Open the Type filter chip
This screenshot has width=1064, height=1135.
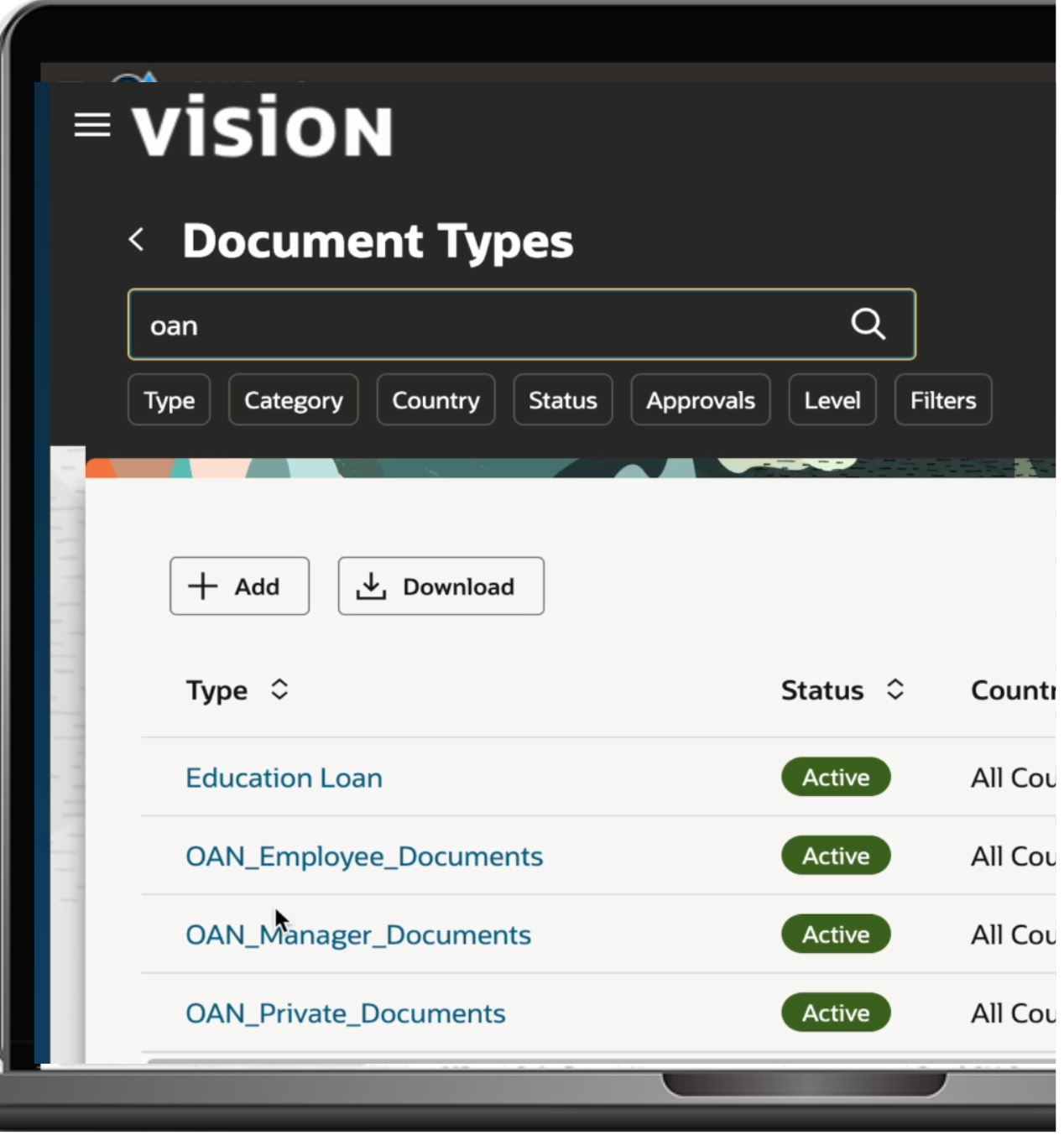169,400
